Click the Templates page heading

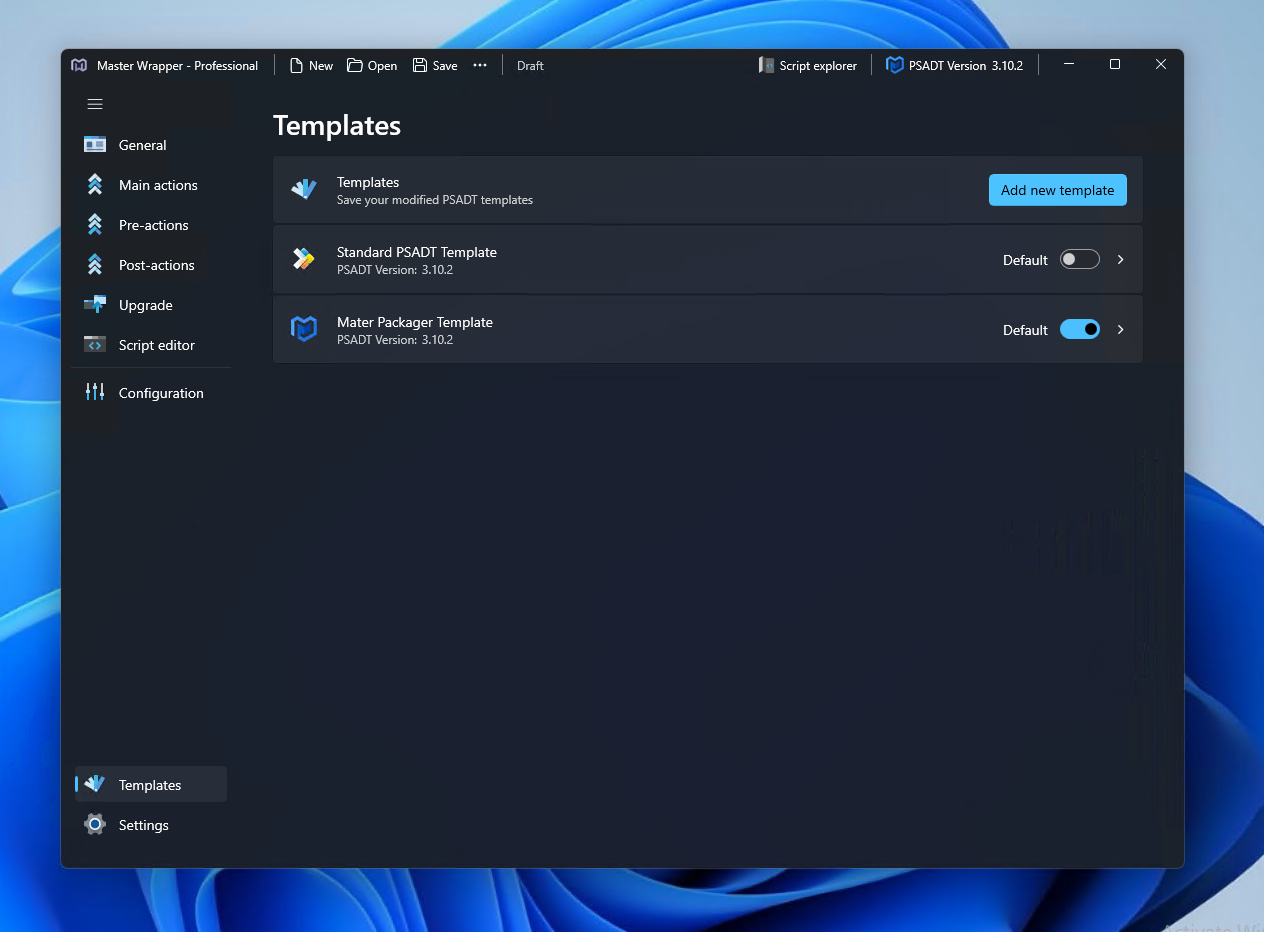click(337, 125)
